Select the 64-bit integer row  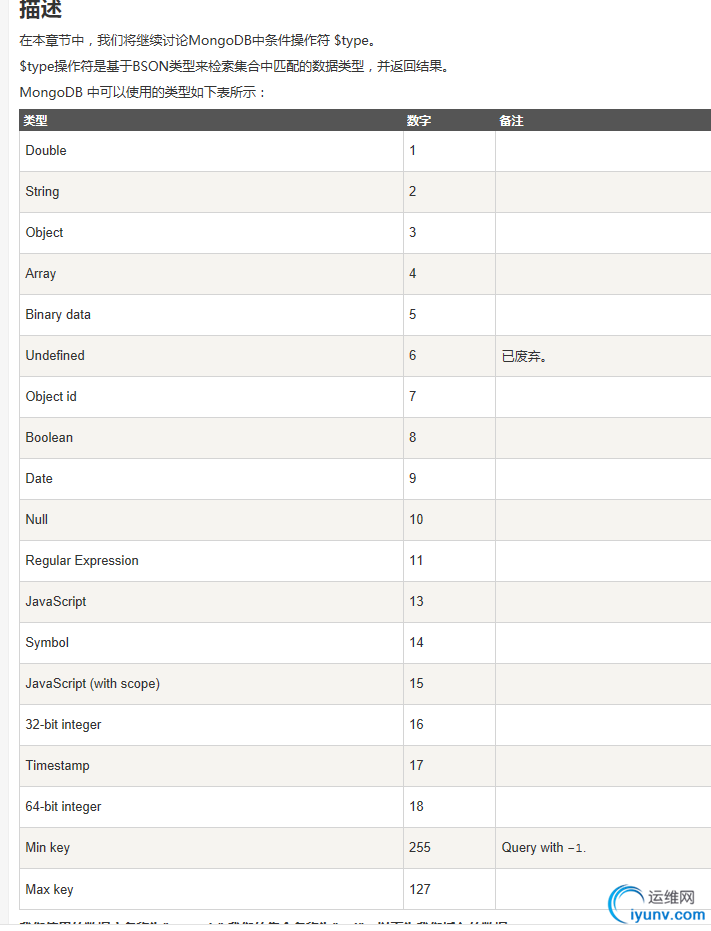pyautogui.click(x=365, y=806)
